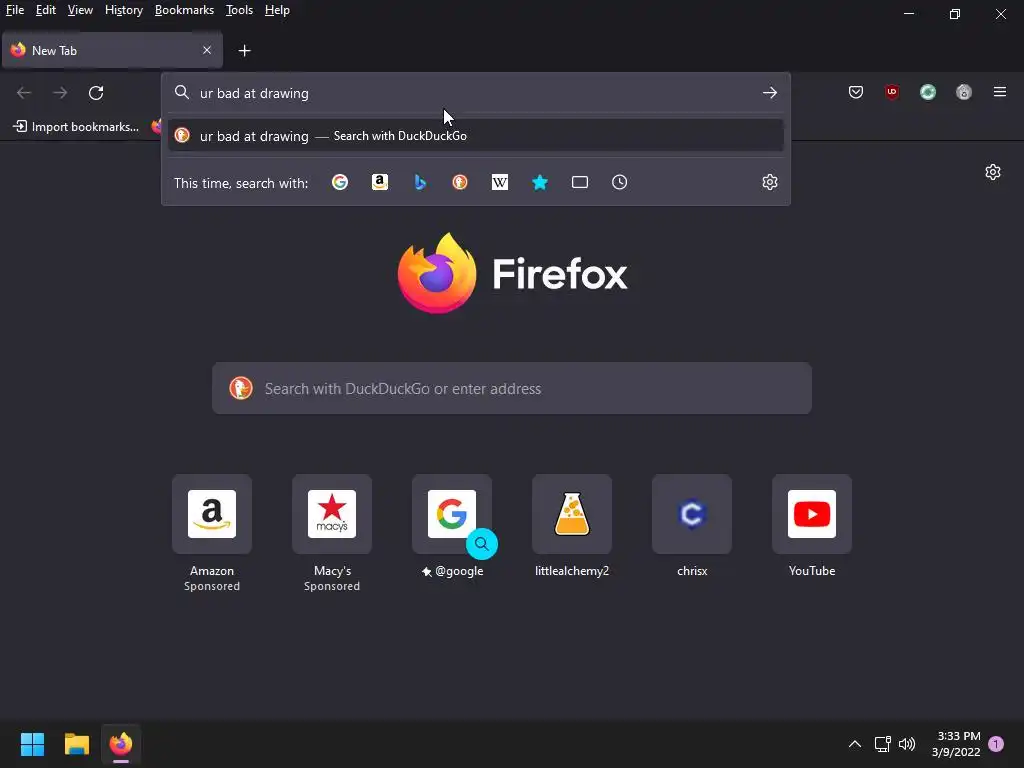Open the Edit menu
The width and height of the screenshot is (1024, 768).
click(46, 10)
